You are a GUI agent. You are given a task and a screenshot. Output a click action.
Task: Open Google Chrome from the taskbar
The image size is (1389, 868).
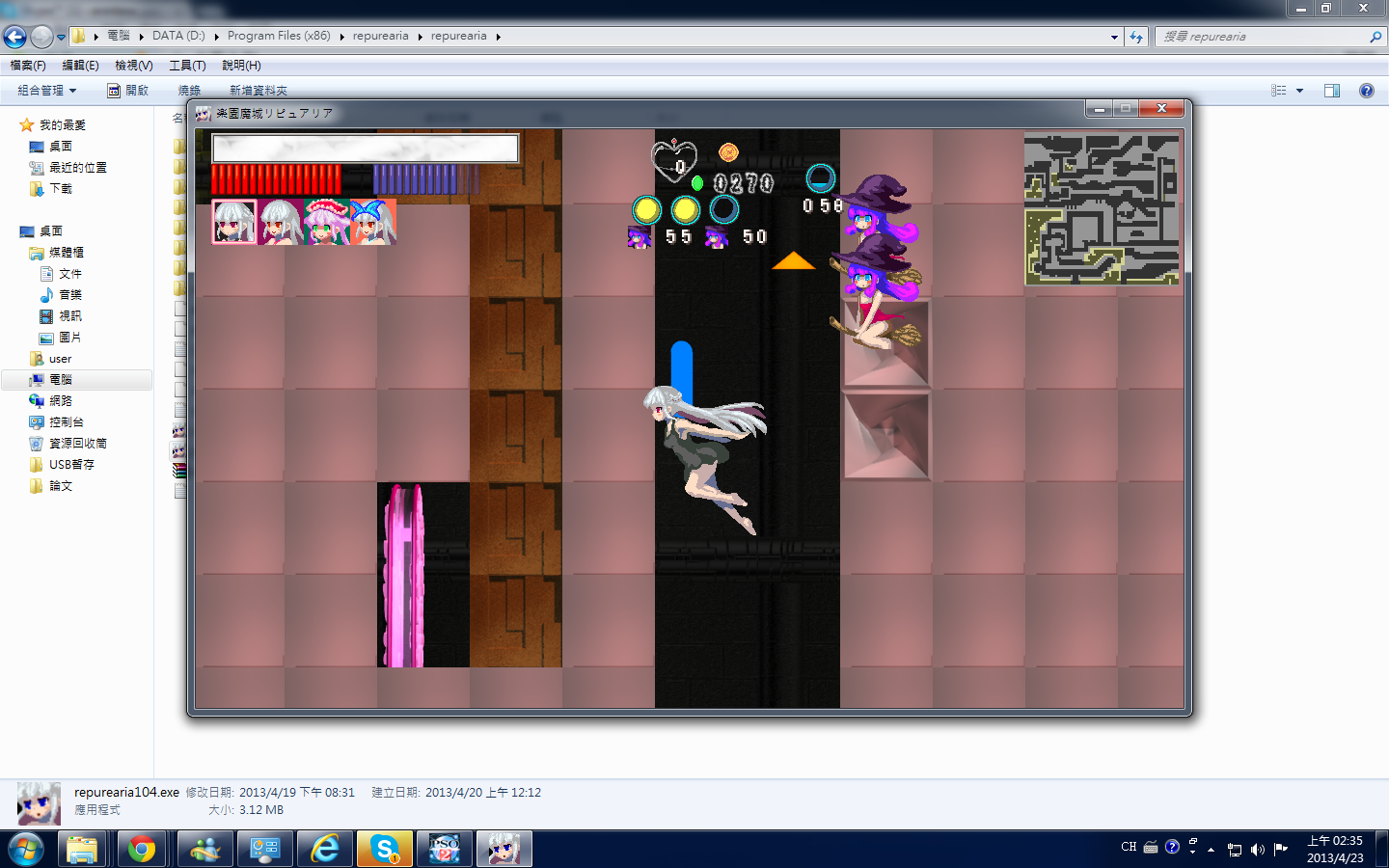point(142,849)
